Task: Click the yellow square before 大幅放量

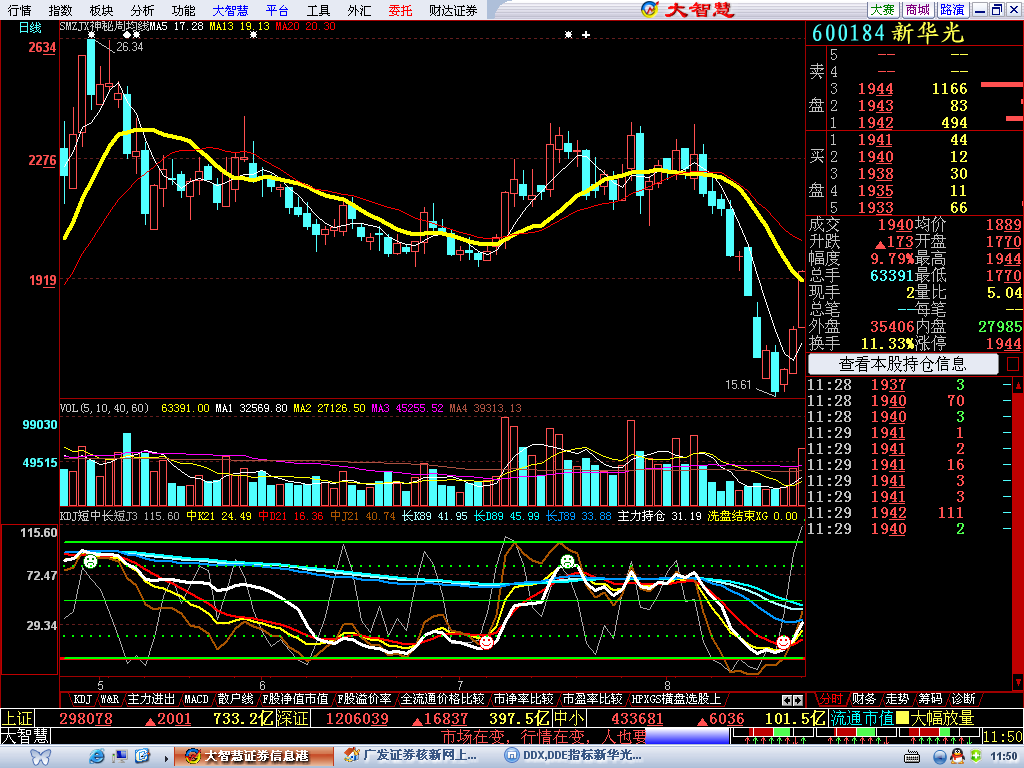Action: [x=902, y=718]
